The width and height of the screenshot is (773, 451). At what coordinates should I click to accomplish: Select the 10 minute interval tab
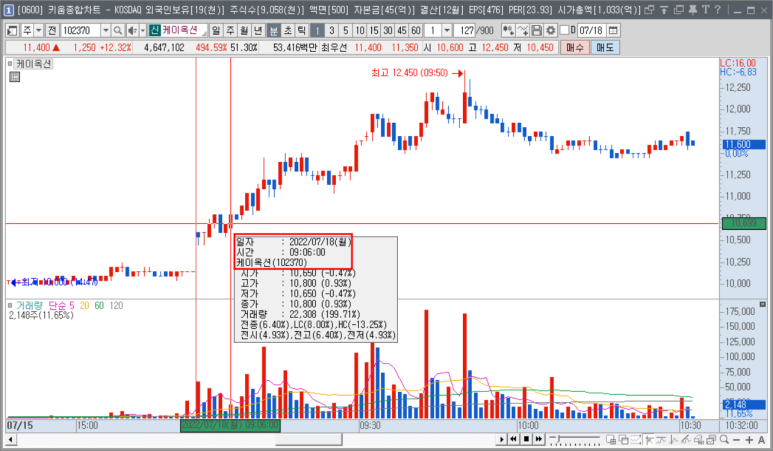click(359, 31)
